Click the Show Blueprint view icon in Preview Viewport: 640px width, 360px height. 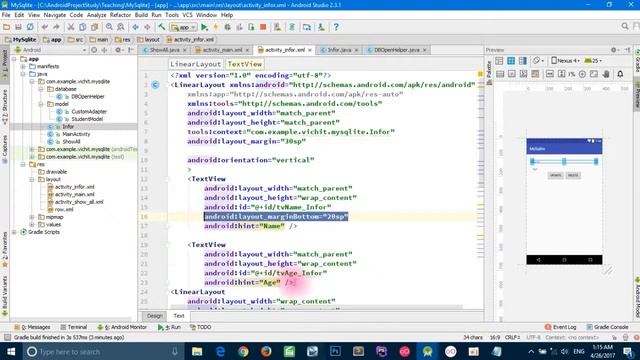click(x=511, y=61)
